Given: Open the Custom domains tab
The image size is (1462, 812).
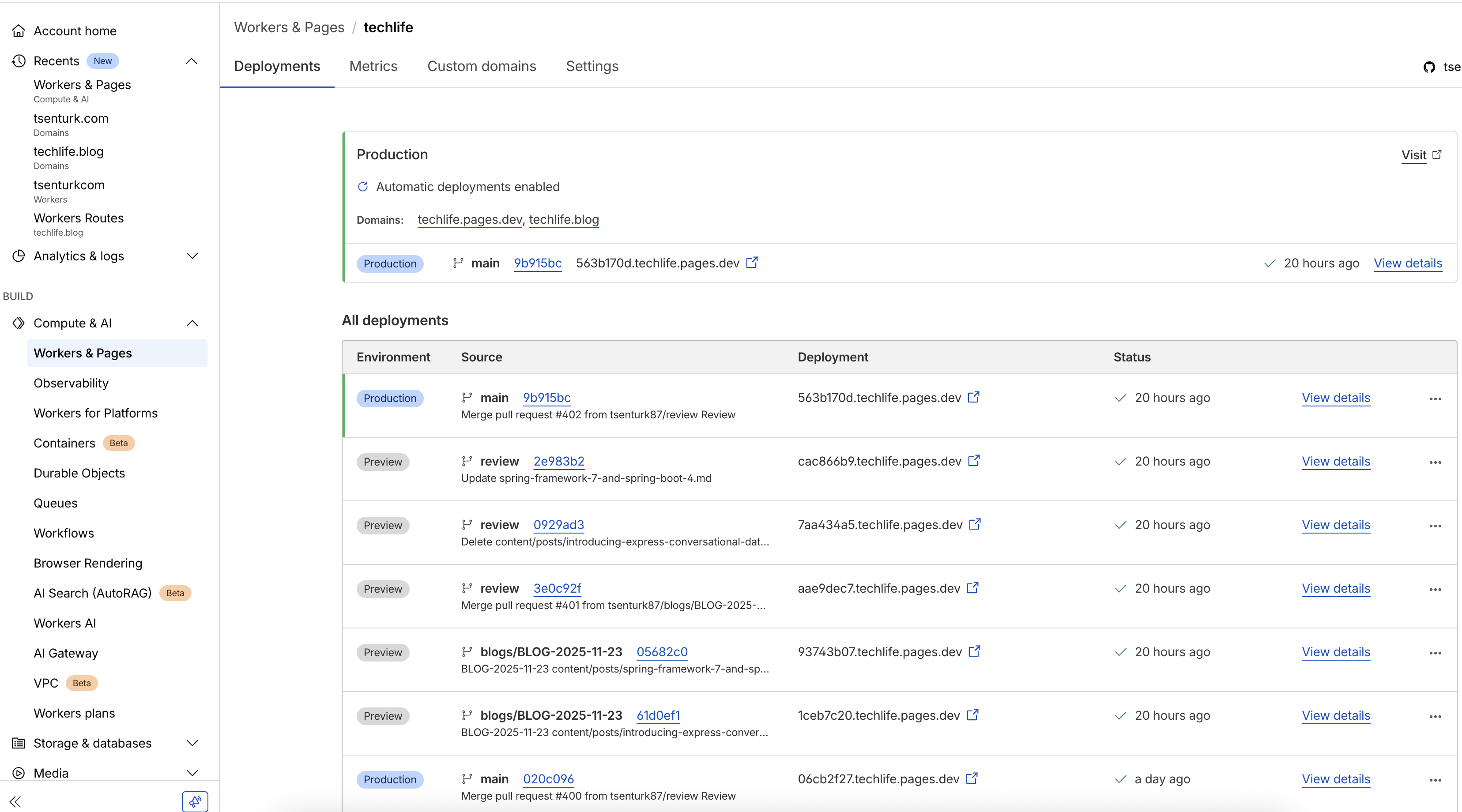Looking at the screenshot, I should [x=481, y=66].
